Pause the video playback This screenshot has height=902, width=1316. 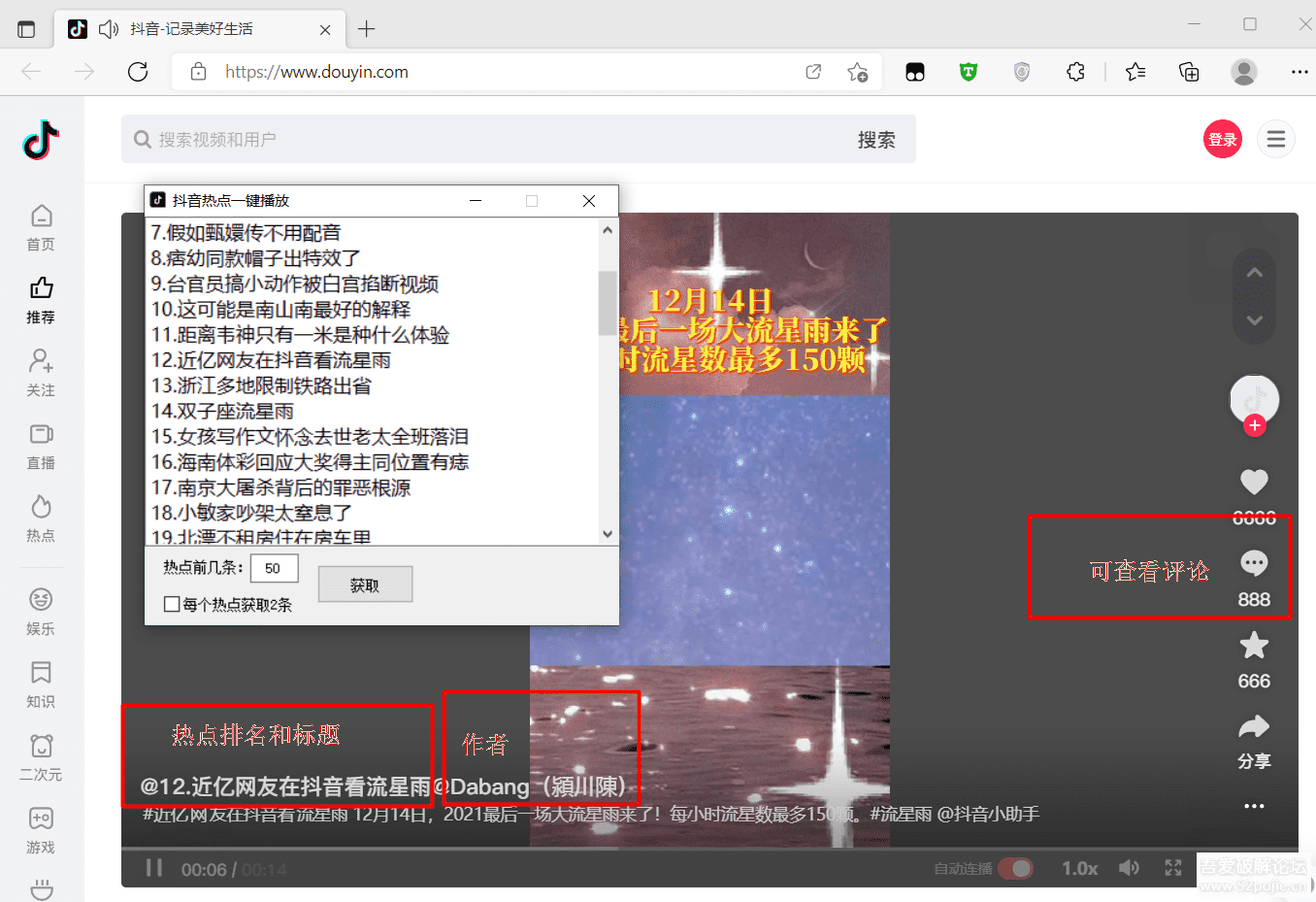click(153, 868)
